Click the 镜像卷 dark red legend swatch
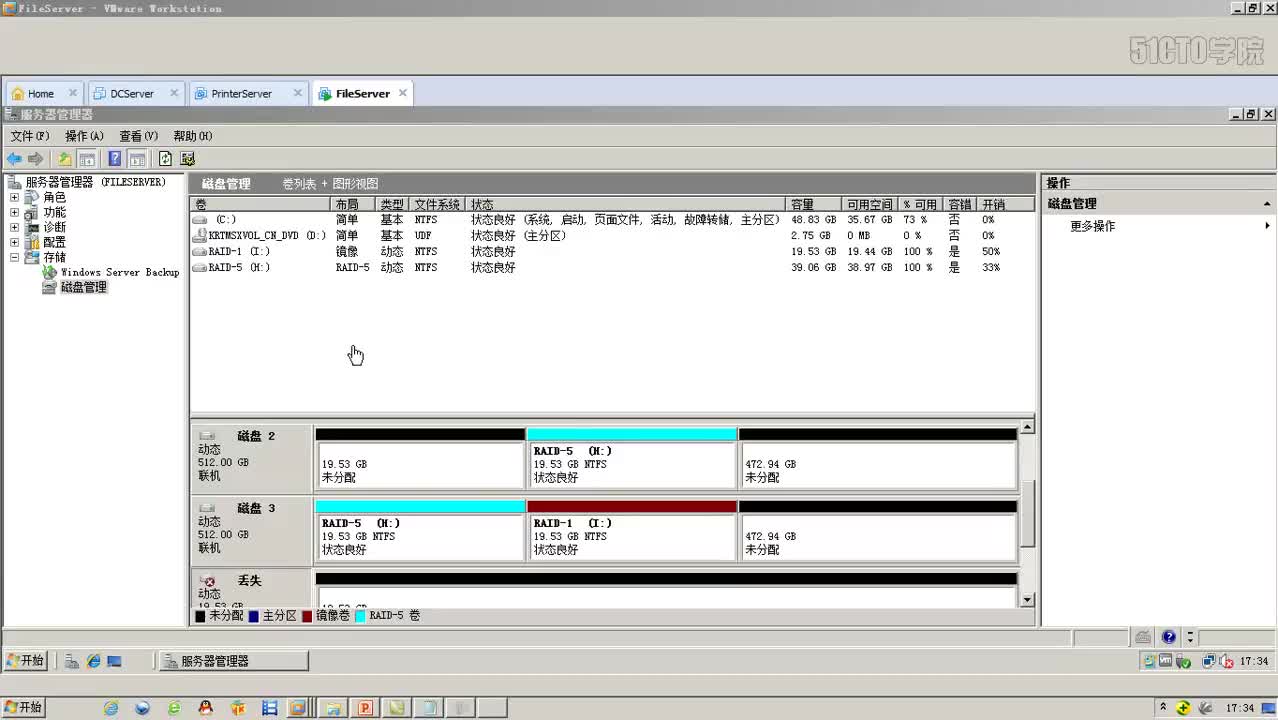1278x720 pixels. point(307,616)
